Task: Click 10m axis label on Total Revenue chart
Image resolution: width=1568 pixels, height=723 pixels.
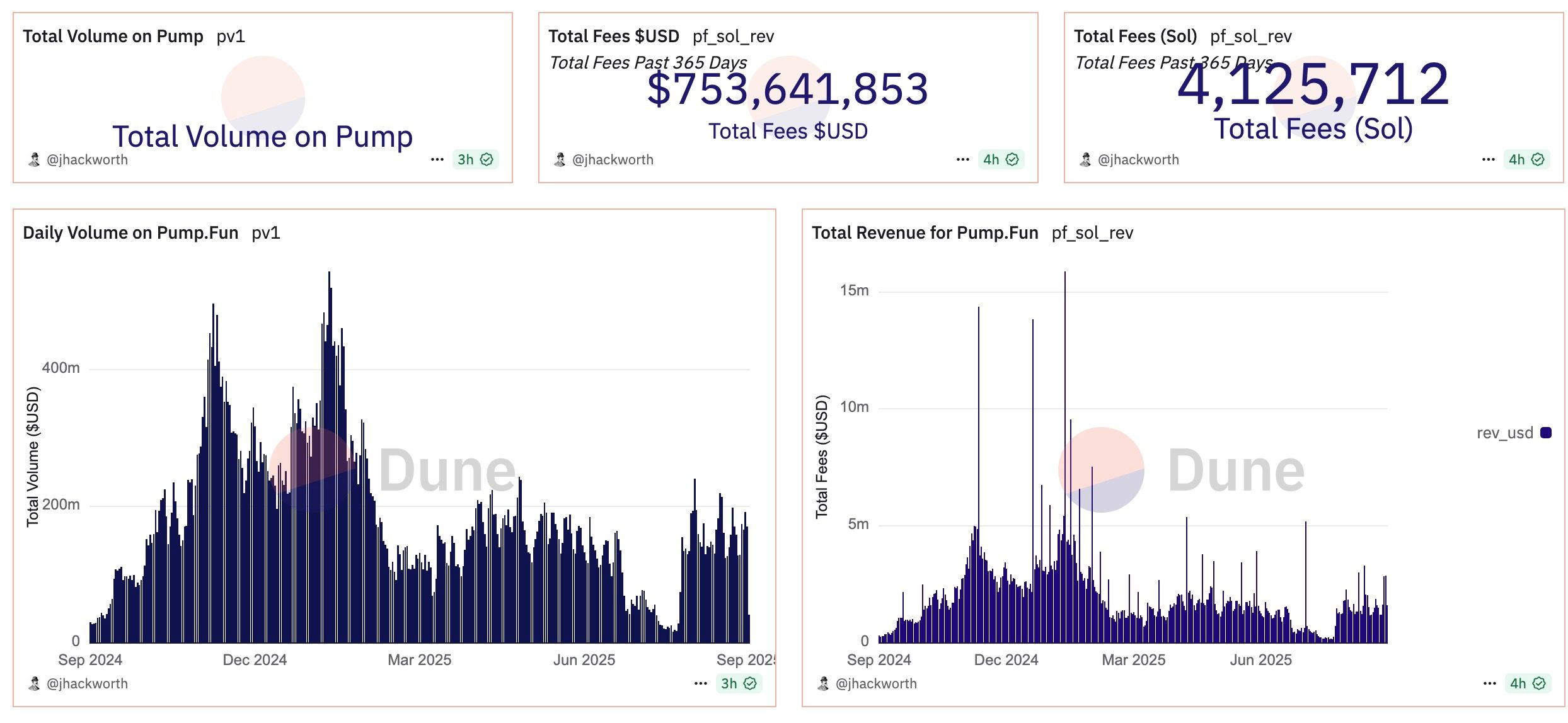Action: click(855, 407)
